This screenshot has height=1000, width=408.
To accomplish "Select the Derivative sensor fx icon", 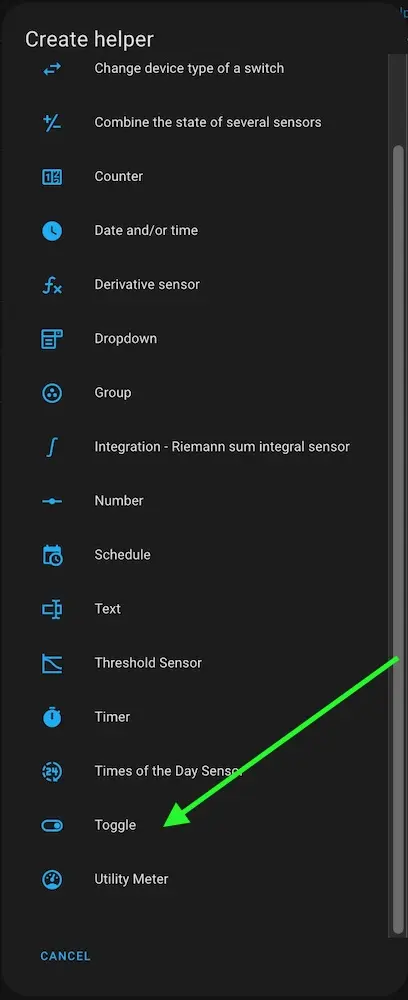I will (52, 284).
